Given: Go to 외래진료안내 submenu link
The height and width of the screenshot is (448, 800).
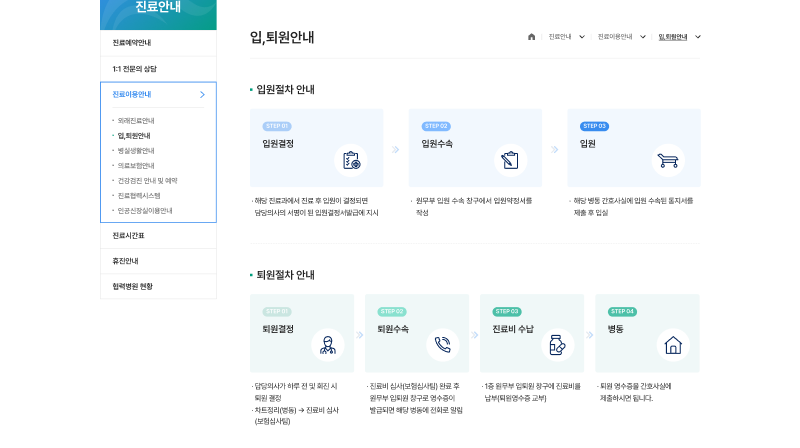Looking at the screenshot, I should coord(136,121).
